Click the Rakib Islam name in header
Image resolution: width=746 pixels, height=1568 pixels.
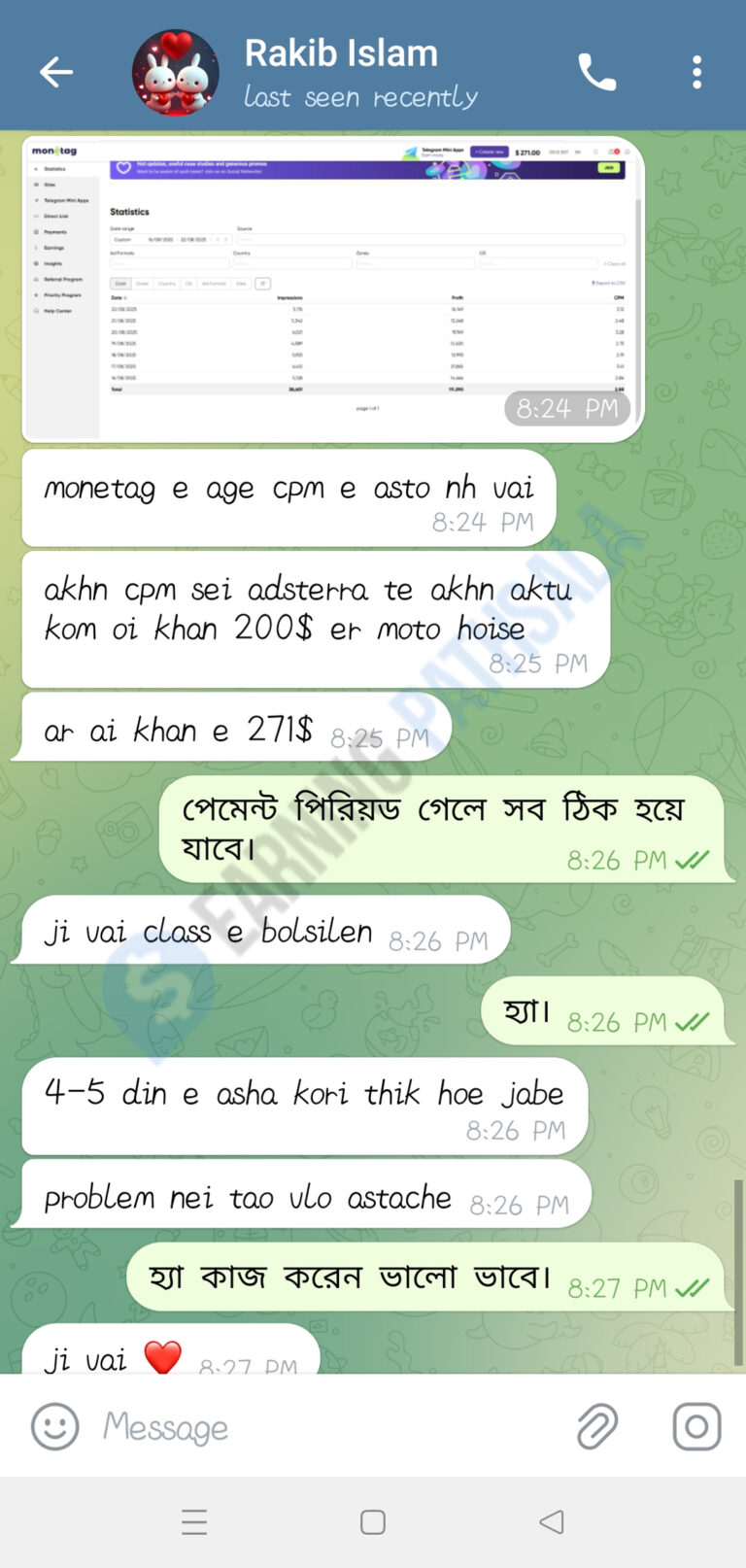pos(341,53)
